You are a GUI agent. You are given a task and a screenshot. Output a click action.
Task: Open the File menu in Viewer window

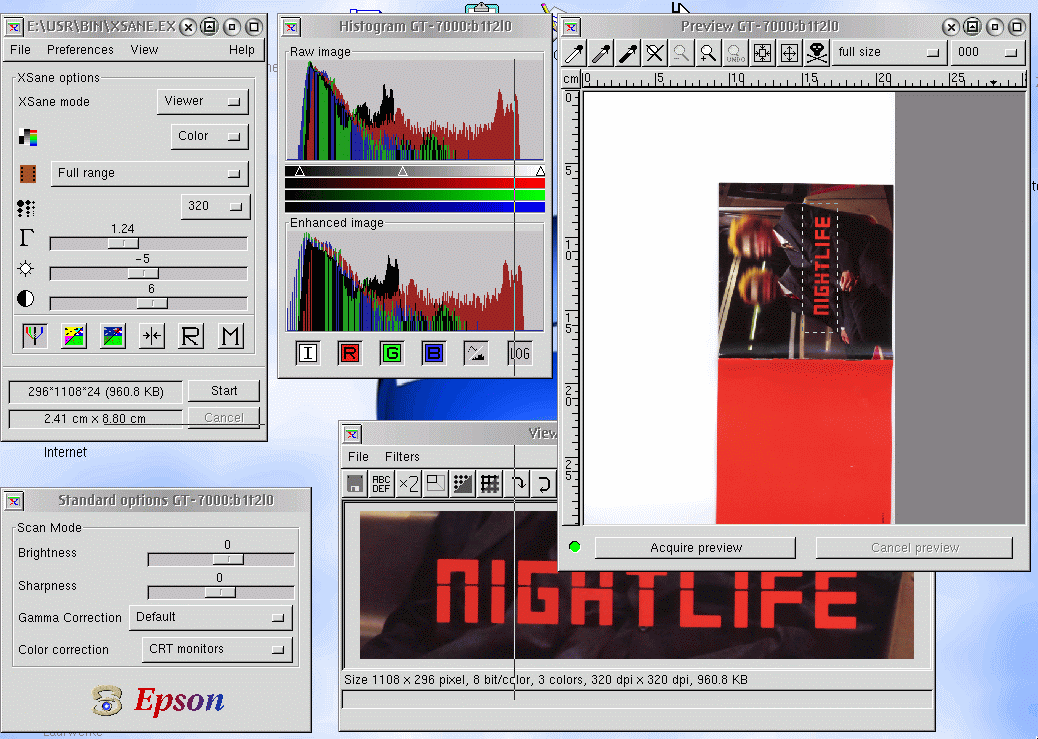(358, 457)
